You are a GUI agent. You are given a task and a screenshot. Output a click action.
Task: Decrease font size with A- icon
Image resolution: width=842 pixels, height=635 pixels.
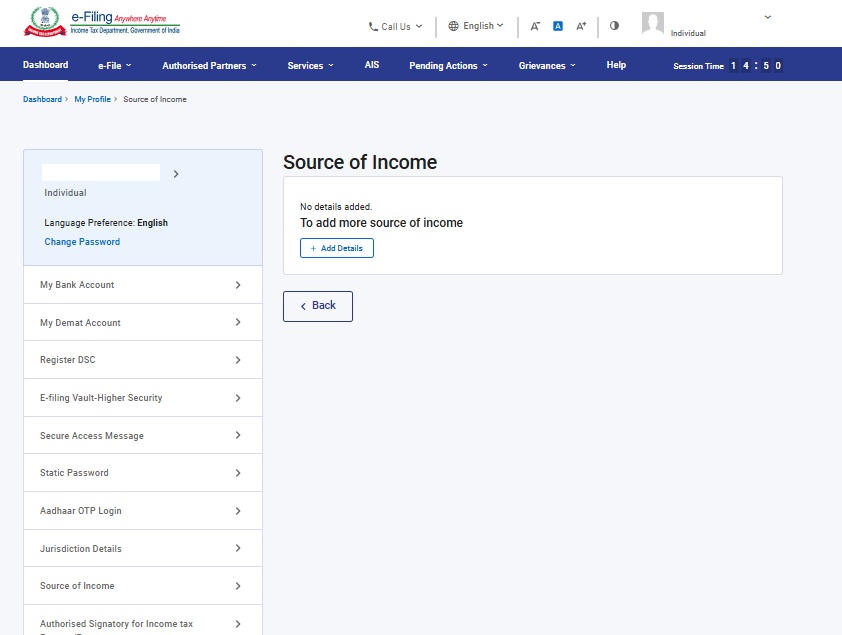click(x=535, y=26)
